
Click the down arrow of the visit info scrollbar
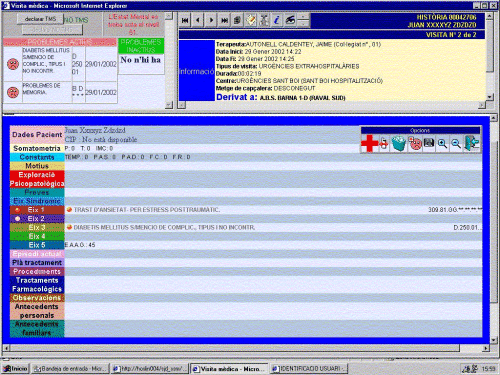pyautogui.click(x=489, y=97)
